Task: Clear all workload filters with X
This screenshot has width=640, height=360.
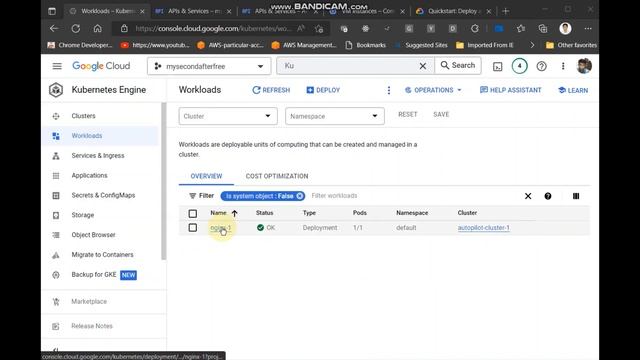Action: coord(528,196)
